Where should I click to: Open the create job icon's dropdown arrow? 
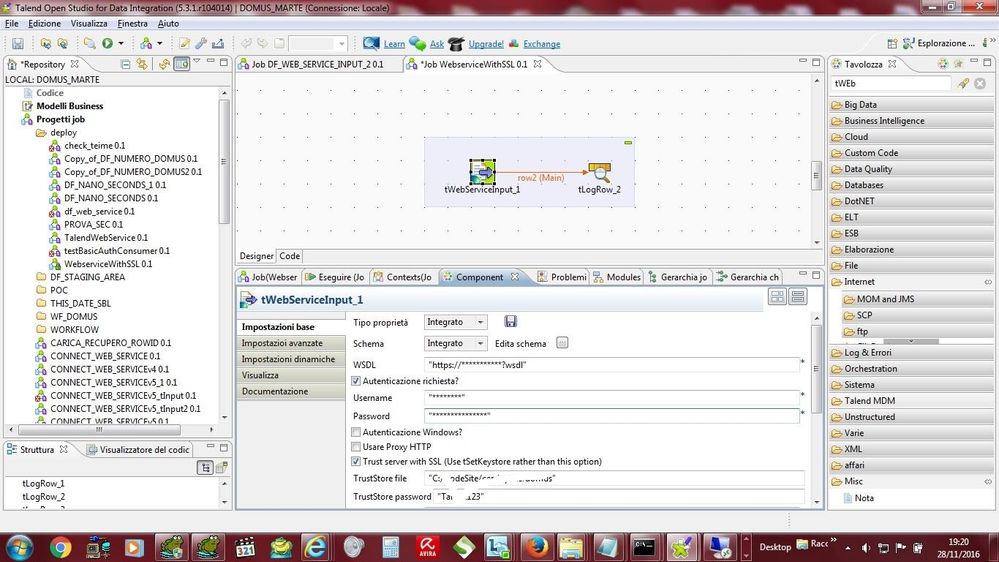159,43
